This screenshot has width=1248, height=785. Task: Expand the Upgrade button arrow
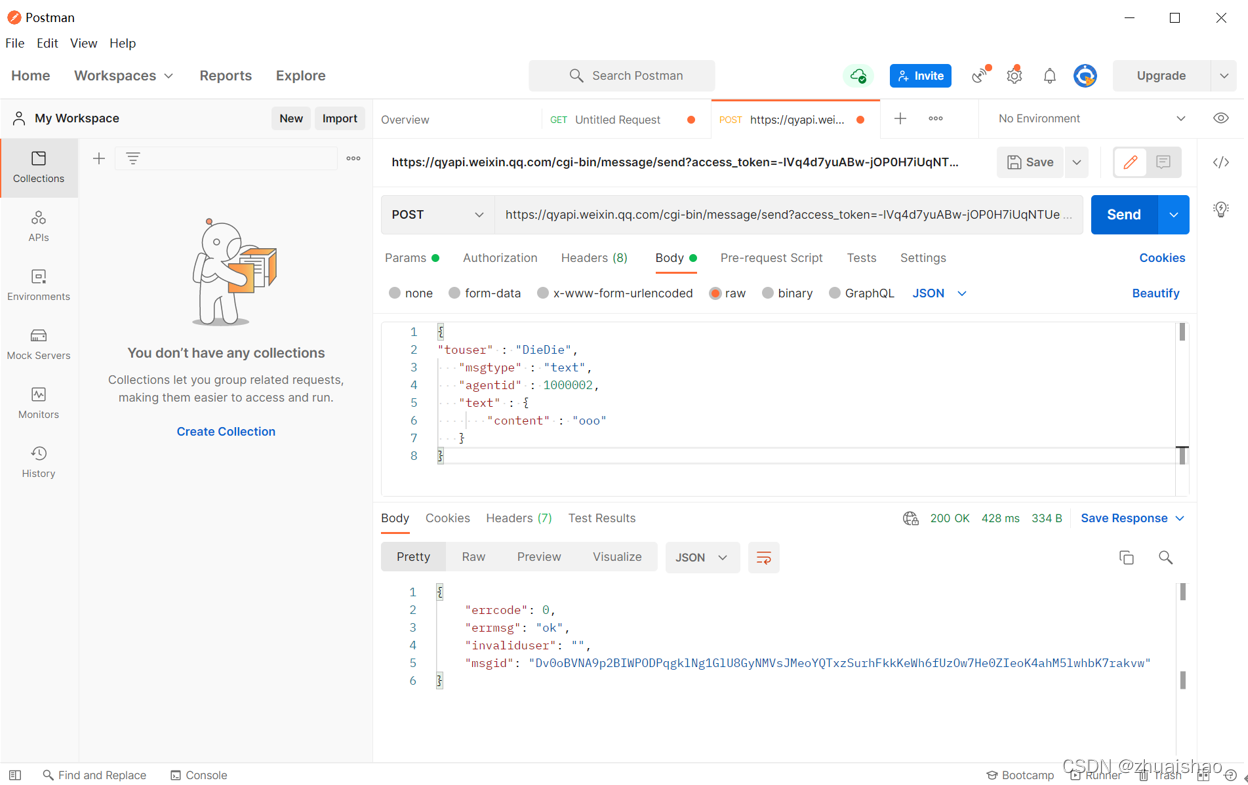tap(1224, 76)
